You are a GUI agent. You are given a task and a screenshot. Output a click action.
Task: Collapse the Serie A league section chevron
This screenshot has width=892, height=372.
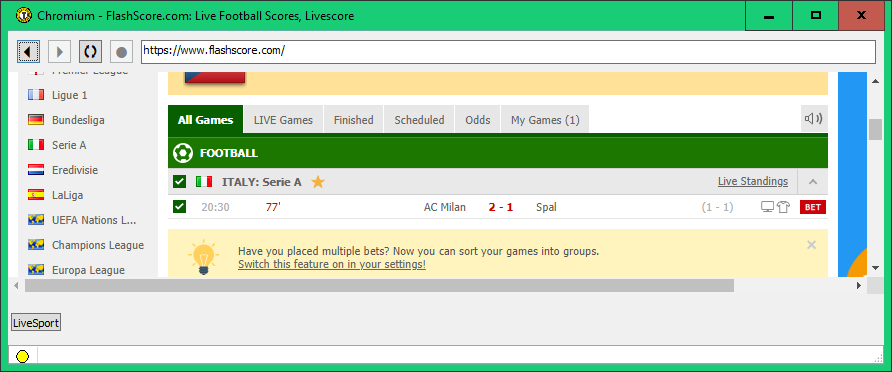[x=813, y=182]
